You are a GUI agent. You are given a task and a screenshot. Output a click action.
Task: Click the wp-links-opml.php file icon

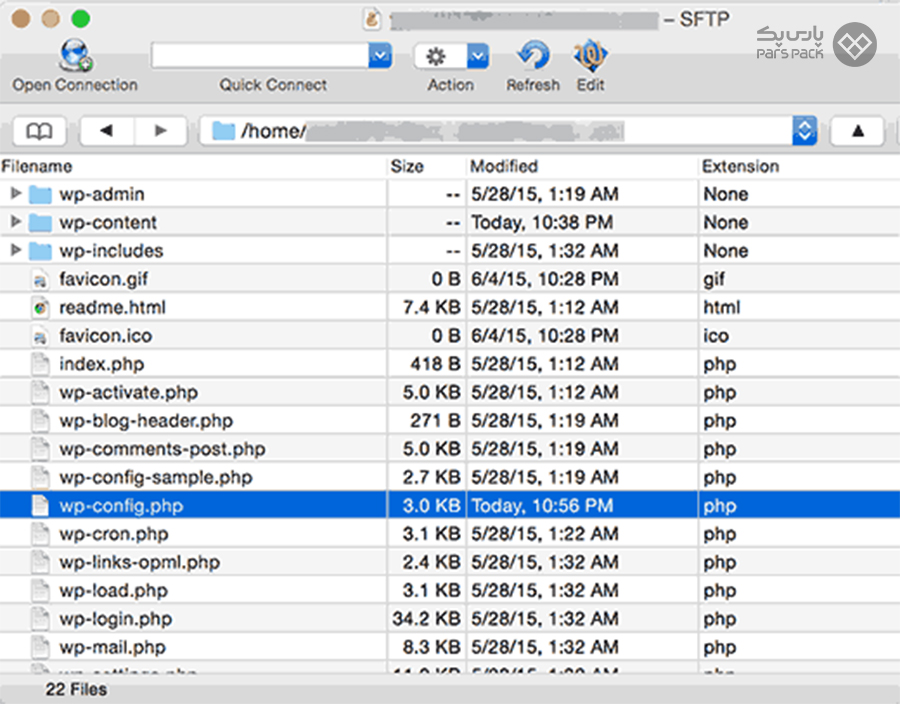pyautogui.click(x=40, y=562)
